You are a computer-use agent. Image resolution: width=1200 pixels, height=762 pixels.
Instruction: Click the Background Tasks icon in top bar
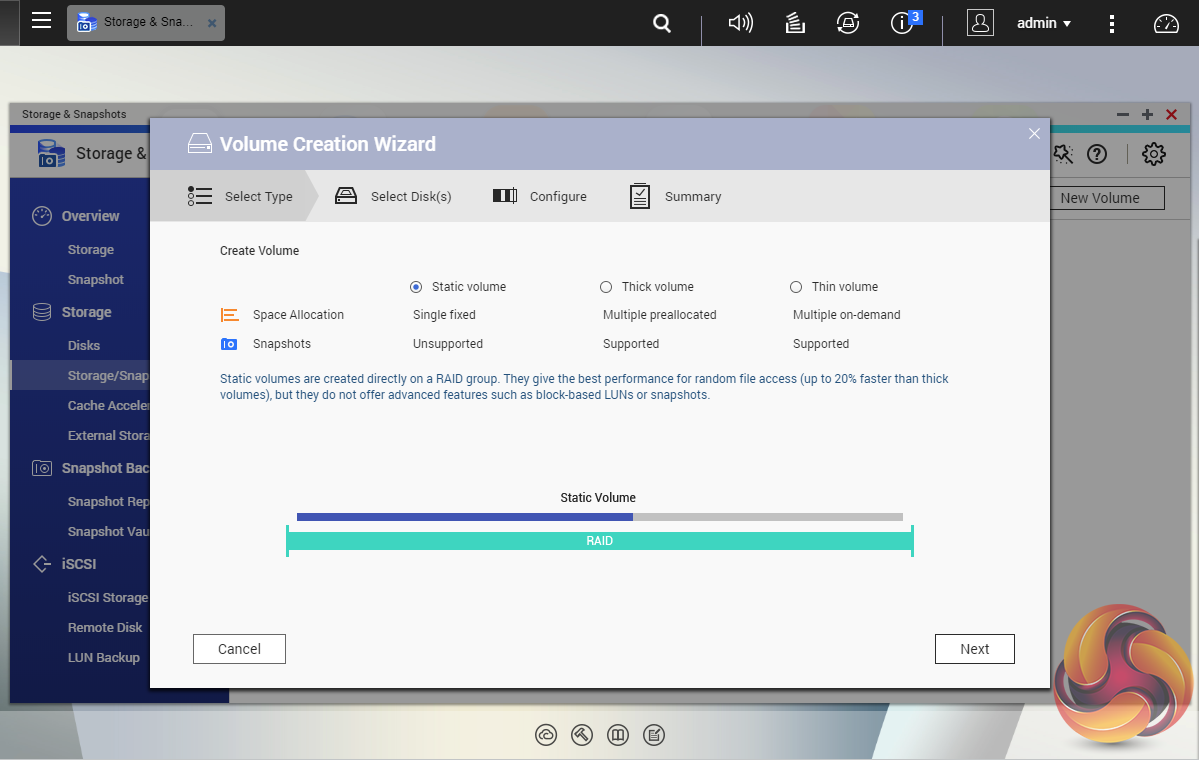794,22
